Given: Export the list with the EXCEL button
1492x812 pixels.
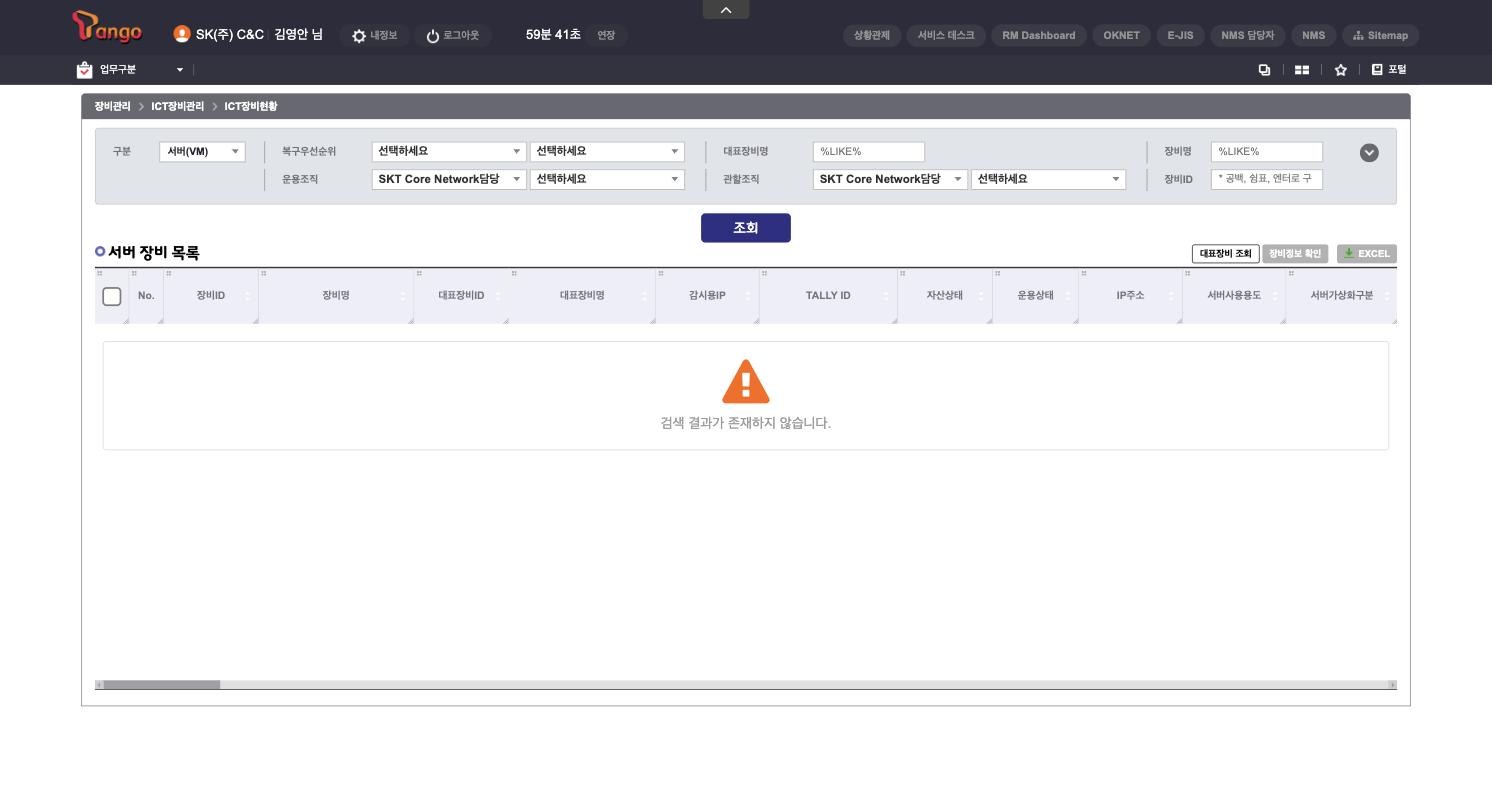Looking at the screenshot, I should pos(1367,254).
